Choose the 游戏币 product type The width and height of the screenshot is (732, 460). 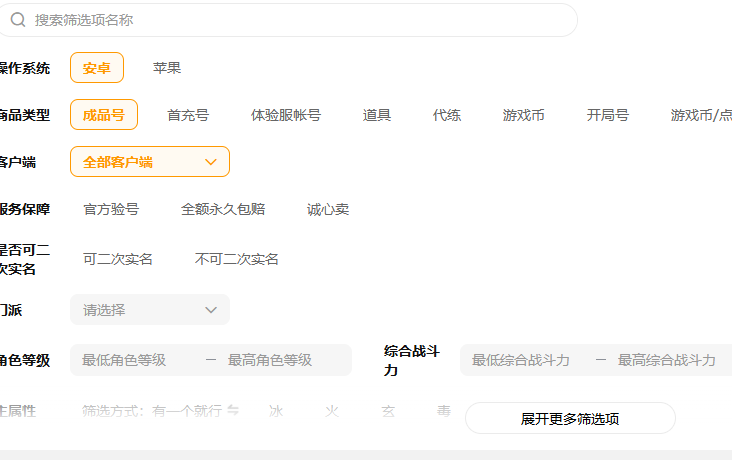click(x=524, y=115)
